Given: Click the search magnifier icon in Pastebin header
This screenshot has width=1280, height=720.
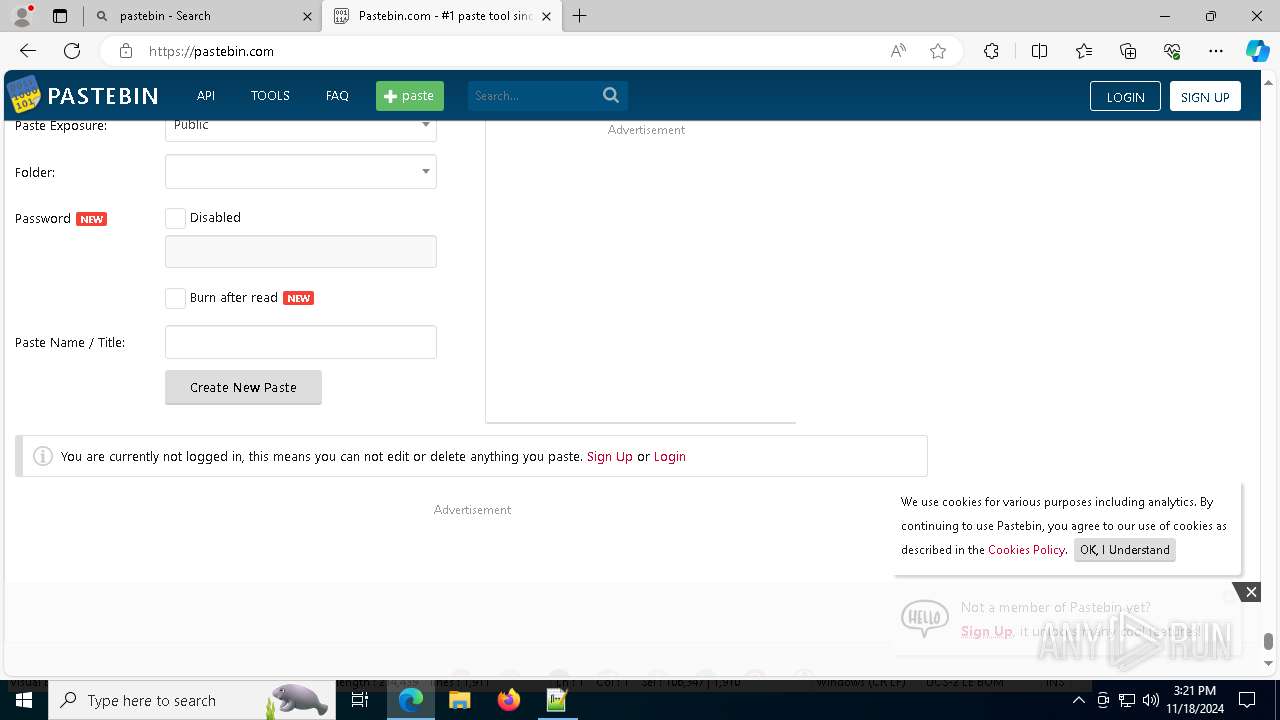Looking at the screenshot, I should point(611,96).
